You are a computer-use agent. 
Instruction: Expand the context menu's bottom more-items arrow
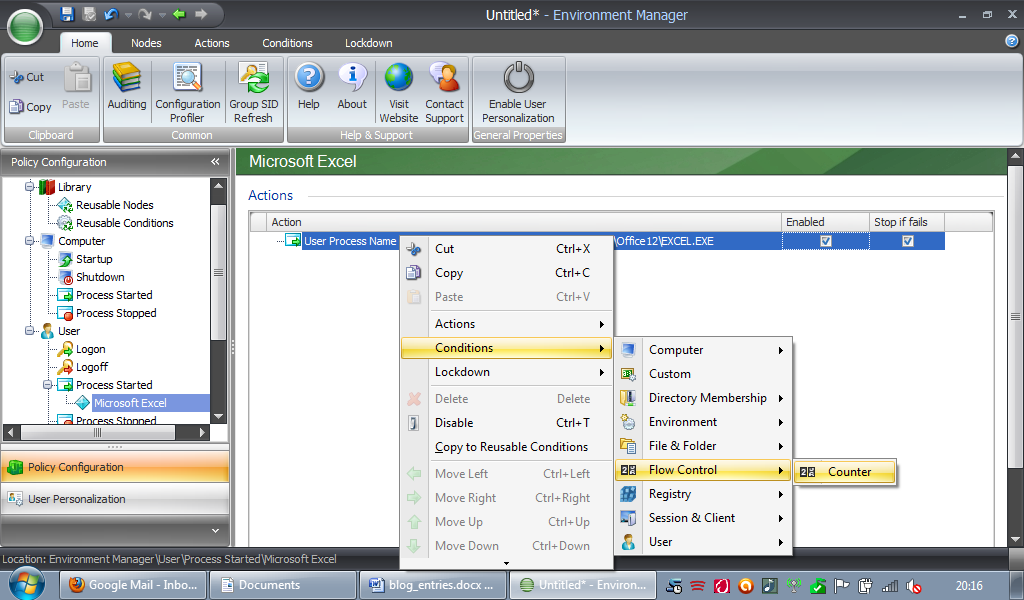coord(506,563)
